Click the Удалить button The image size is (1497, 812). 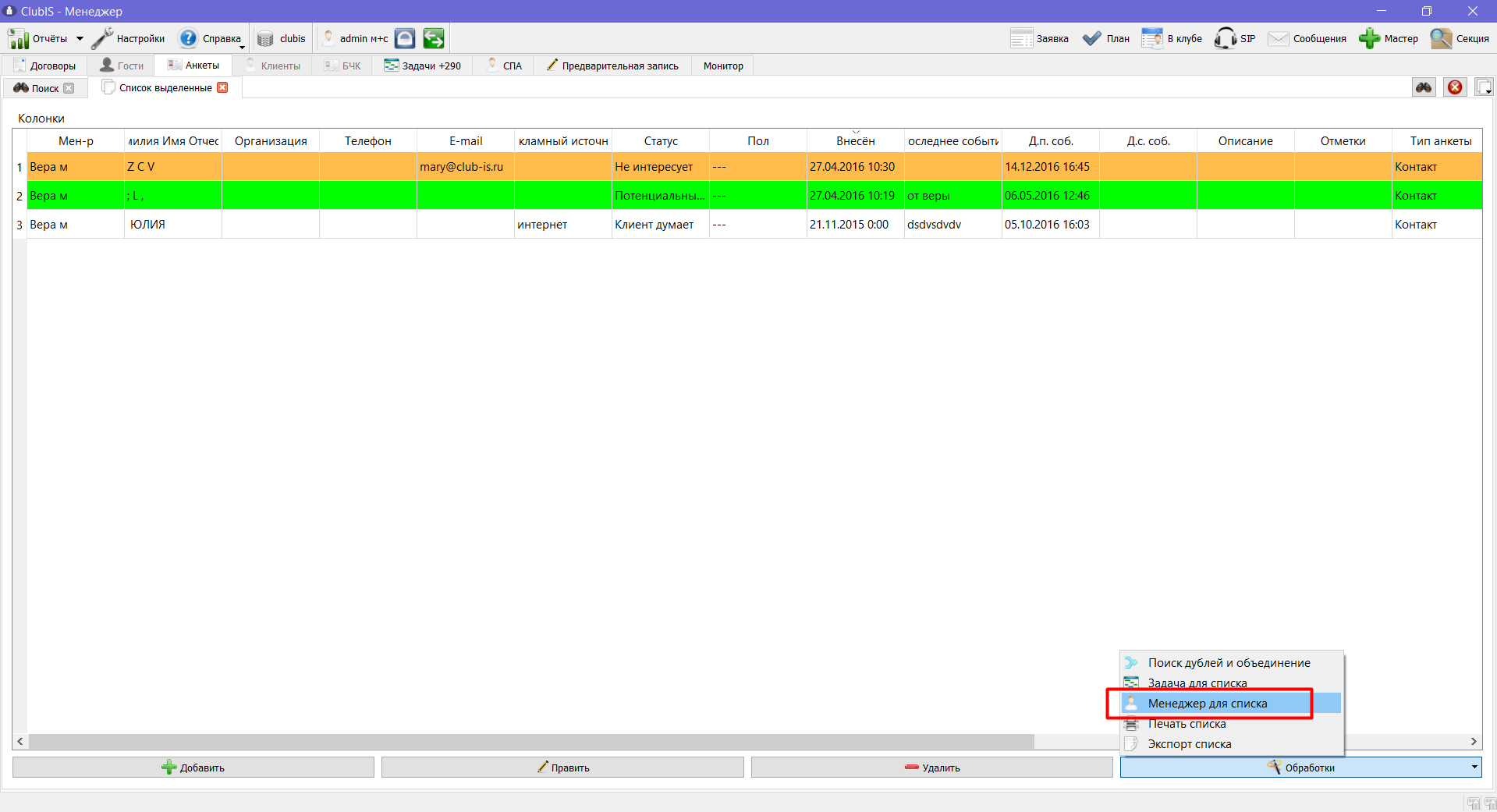[x=932, y=768]
